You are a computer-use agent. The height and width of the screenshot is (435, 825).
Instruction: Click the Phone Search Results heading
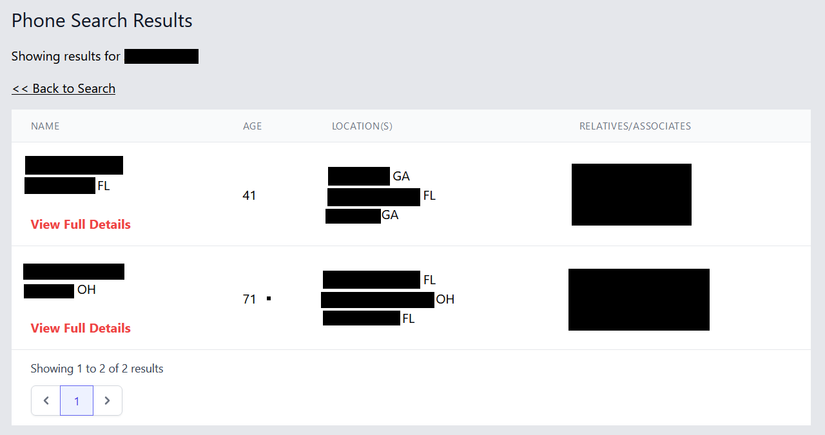tap(102, 20)
